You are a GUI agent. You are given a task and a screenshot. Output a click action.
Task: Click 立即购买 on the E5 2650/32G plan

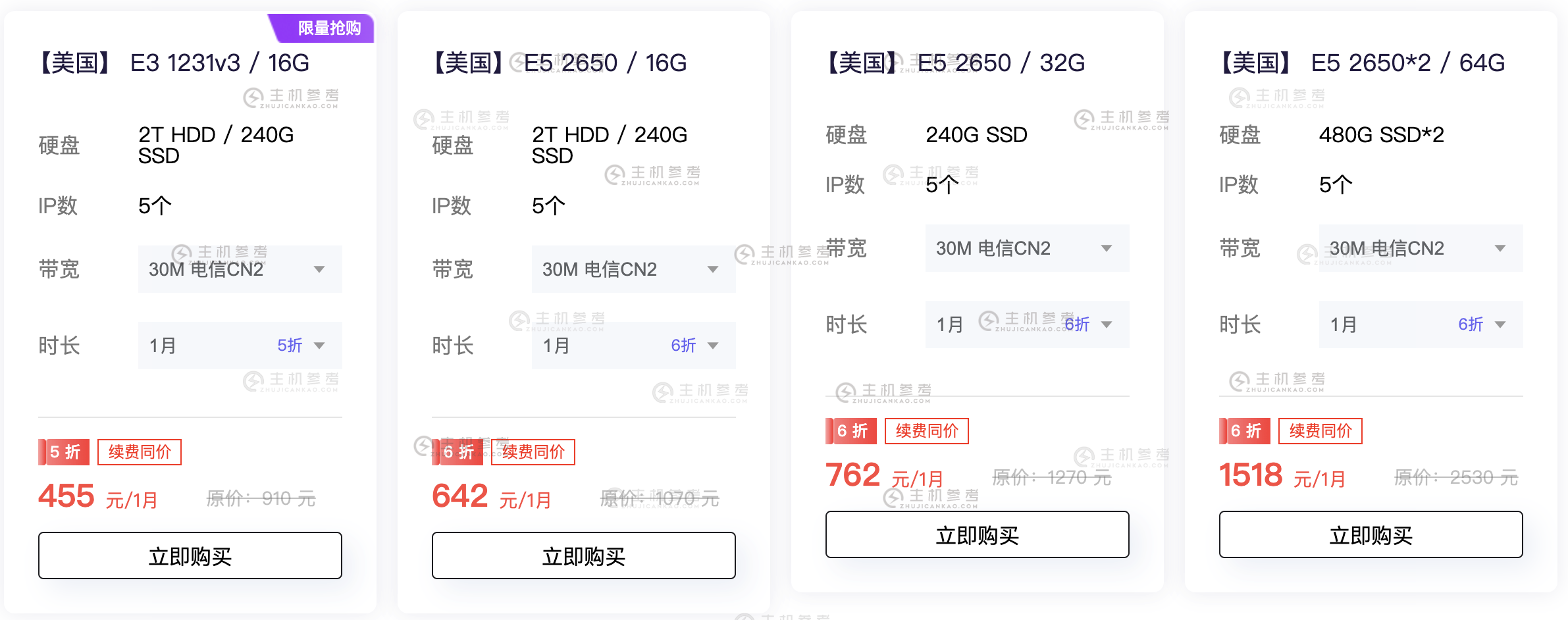pos(977,534)
